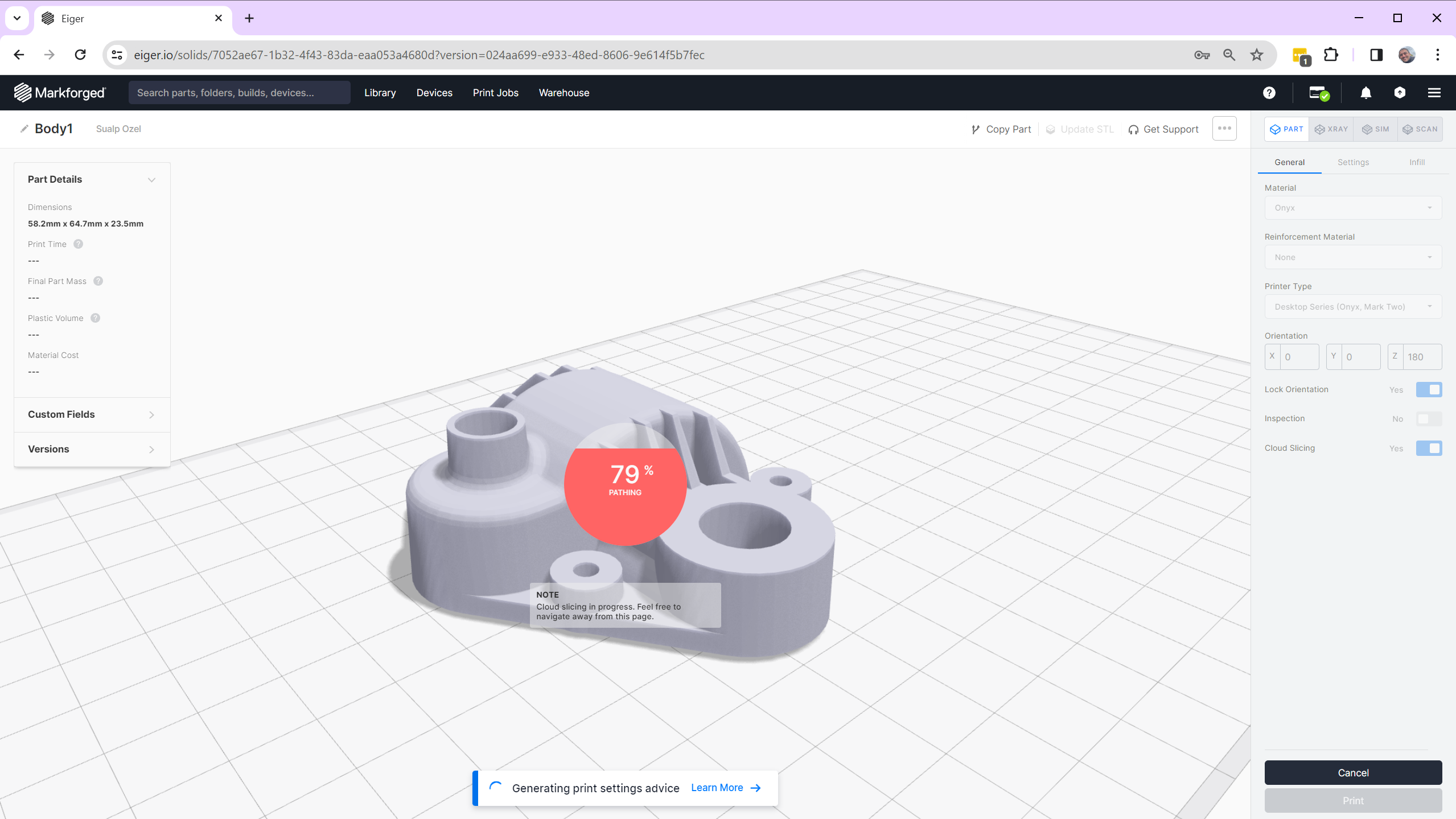The height and width of the screenshot is (819, 1456).
Task: Toggle the Lock Orientation switch
Action: 1429,390
